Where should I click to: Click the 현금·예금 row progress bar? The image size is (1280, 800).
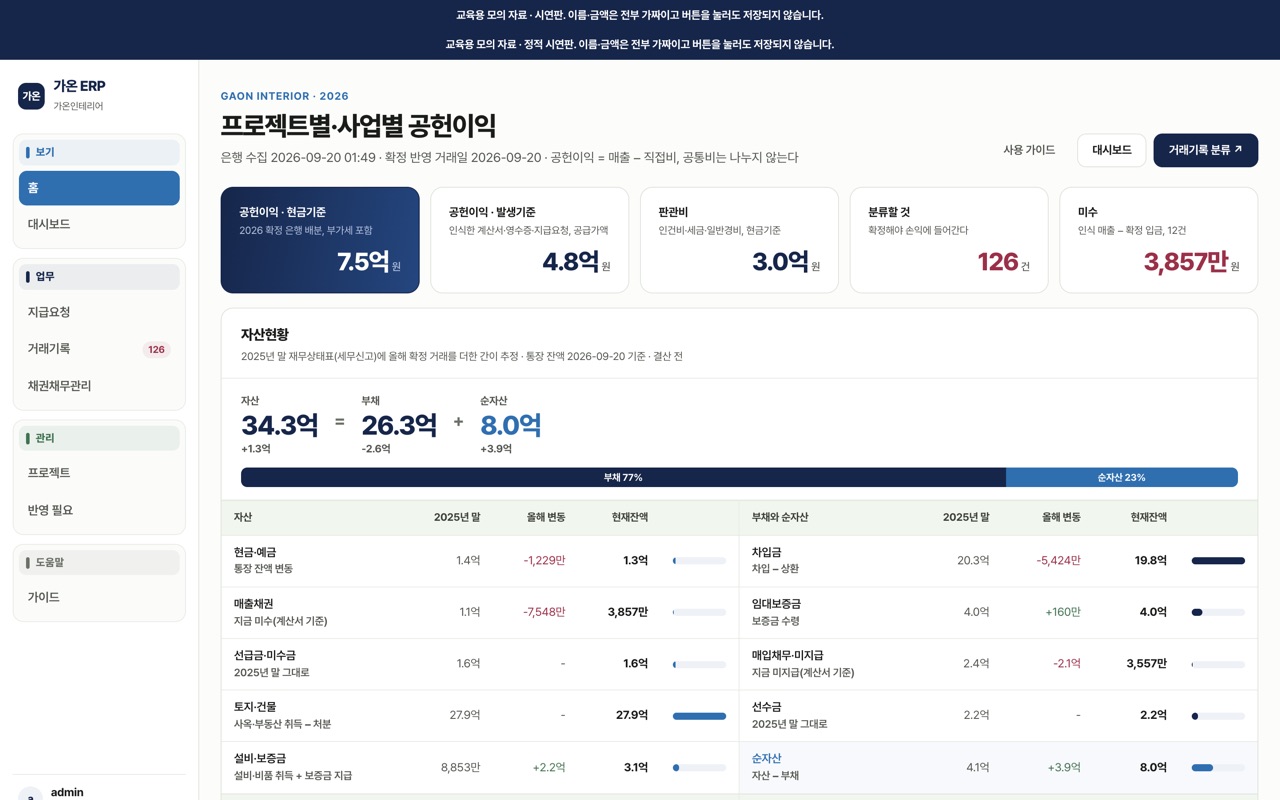click(699, 561)
